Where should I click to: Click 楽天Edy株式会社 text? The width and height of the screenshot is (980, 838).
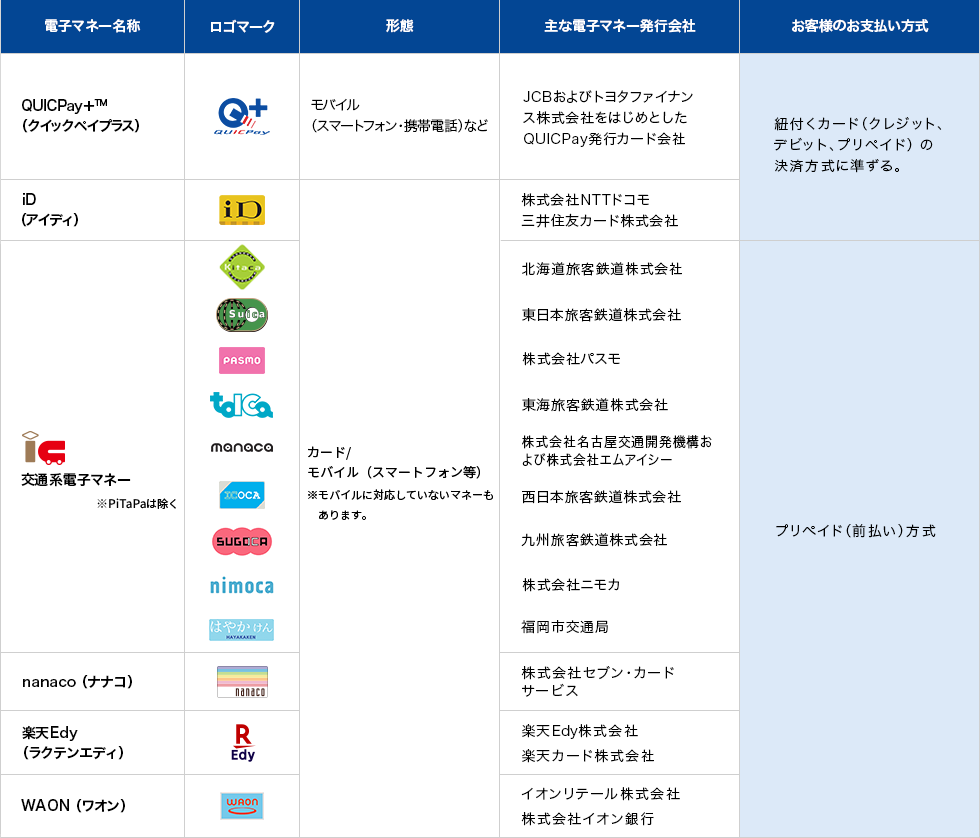(580, 731)
